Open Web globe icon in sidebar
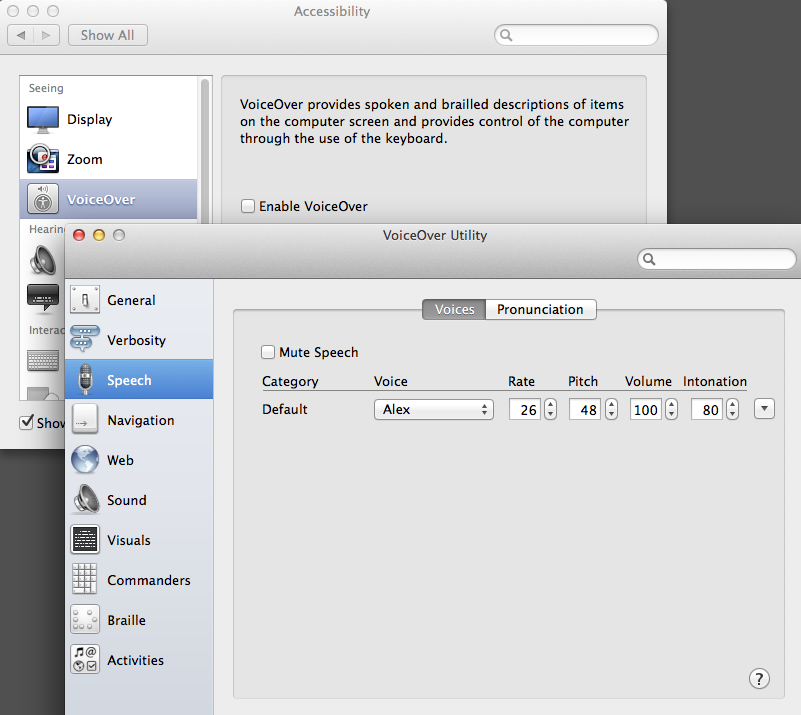Viewport: 801px width, 715px height. [85, 459]
